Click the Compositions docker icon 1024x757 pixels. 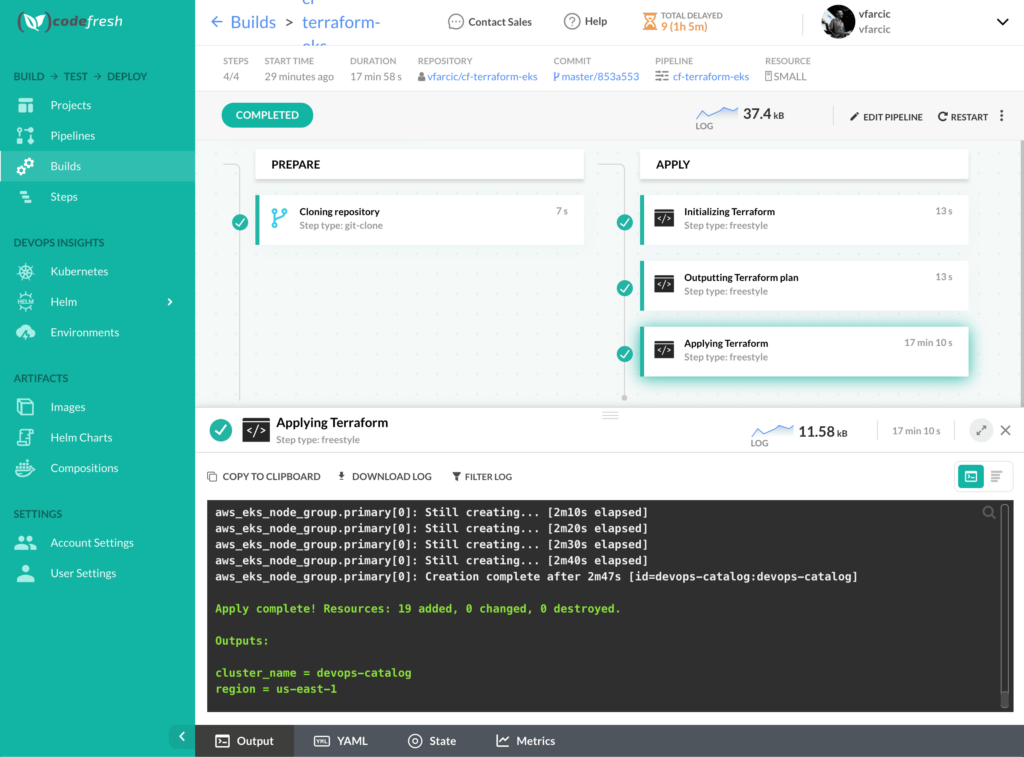25,468
